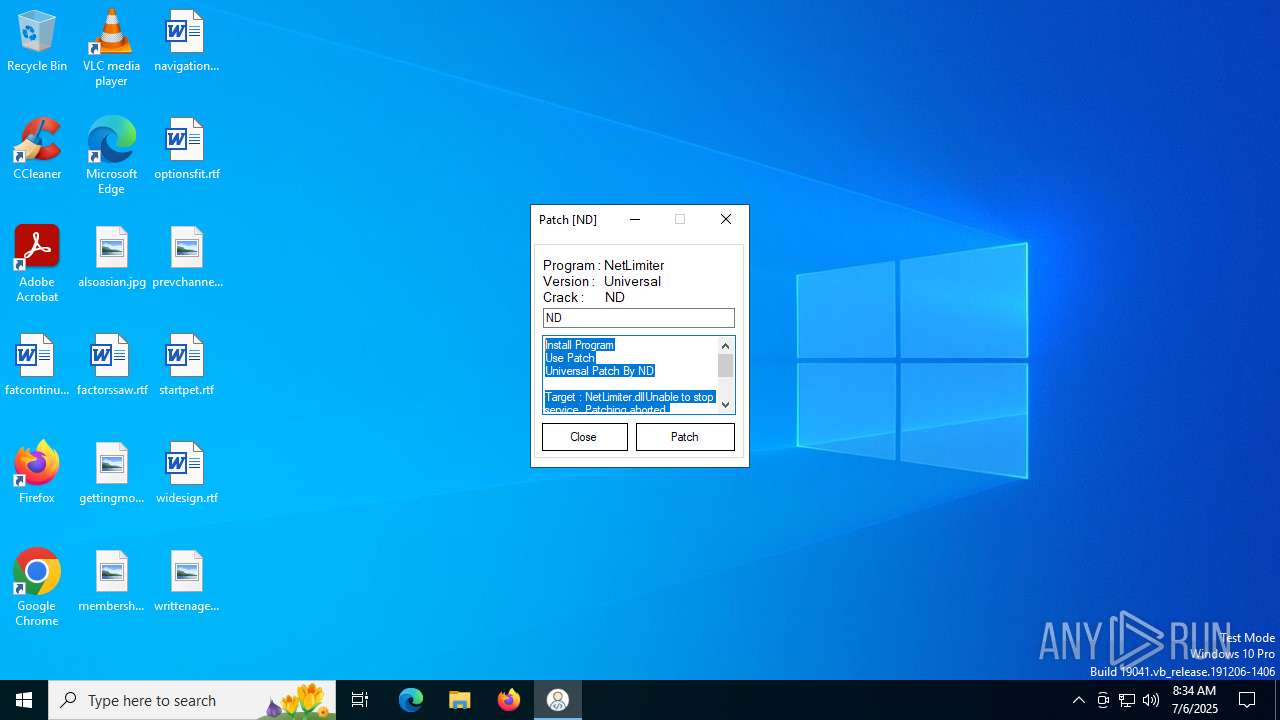The width and height of the screenshot is (1280, 720).
Task: Open the Recycle Bin desktop icon
Action: point(37,41)
